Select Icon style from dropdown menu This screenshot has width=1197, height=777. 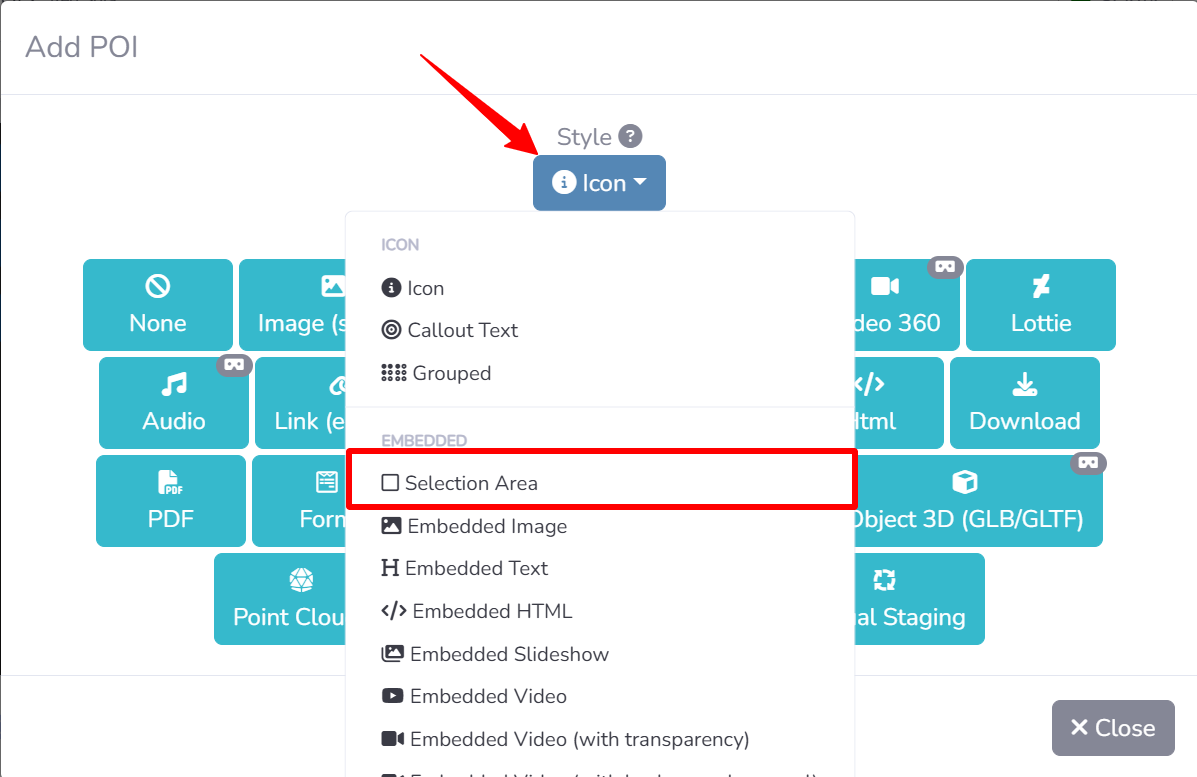425,288
